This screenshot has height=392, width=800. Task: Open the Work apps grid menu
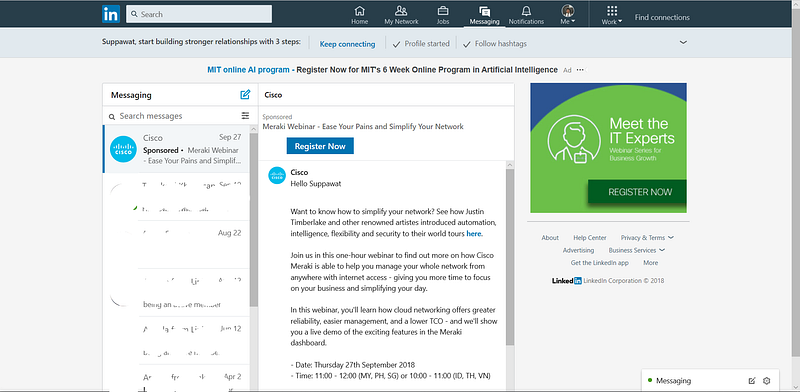coord(612,15)
